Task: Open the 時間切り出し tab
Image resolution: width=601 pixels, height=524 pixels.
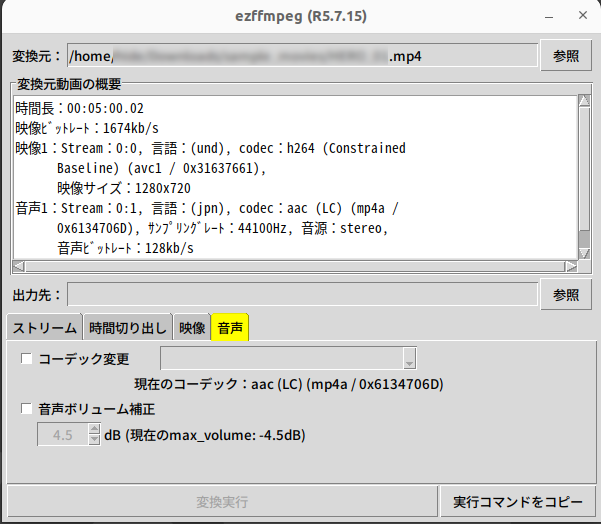Action: [128, 327]
